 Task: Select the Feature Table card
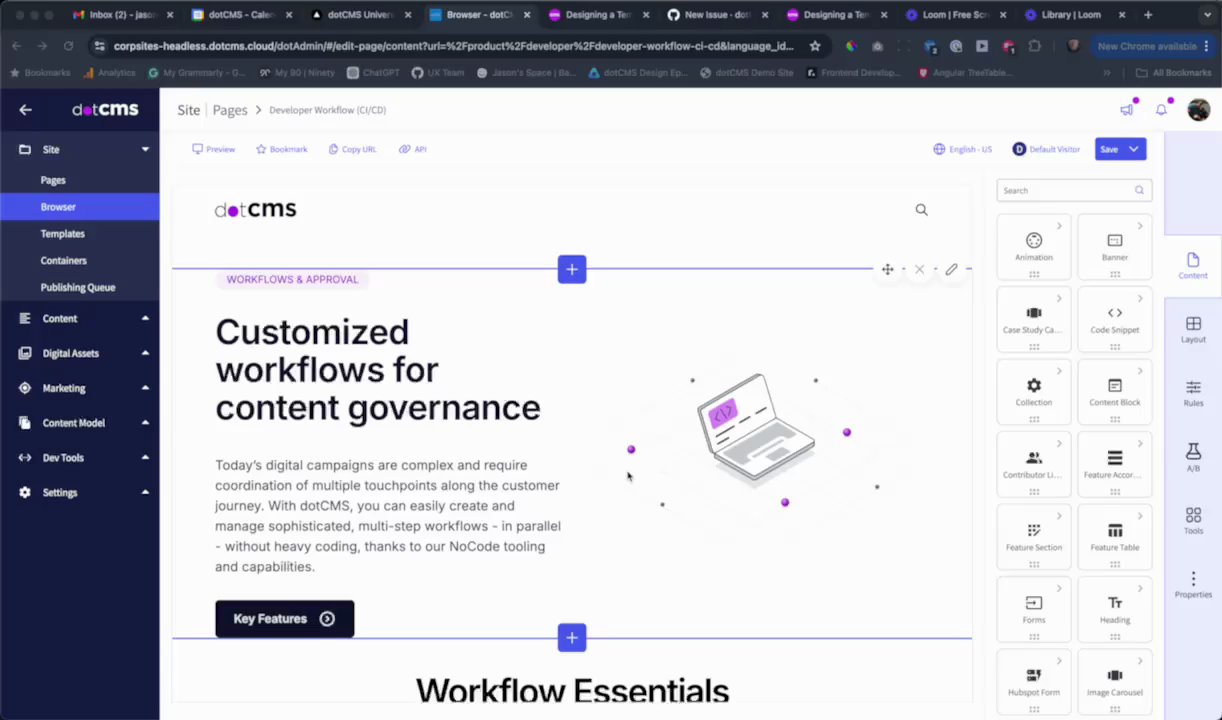(1115, 537)
